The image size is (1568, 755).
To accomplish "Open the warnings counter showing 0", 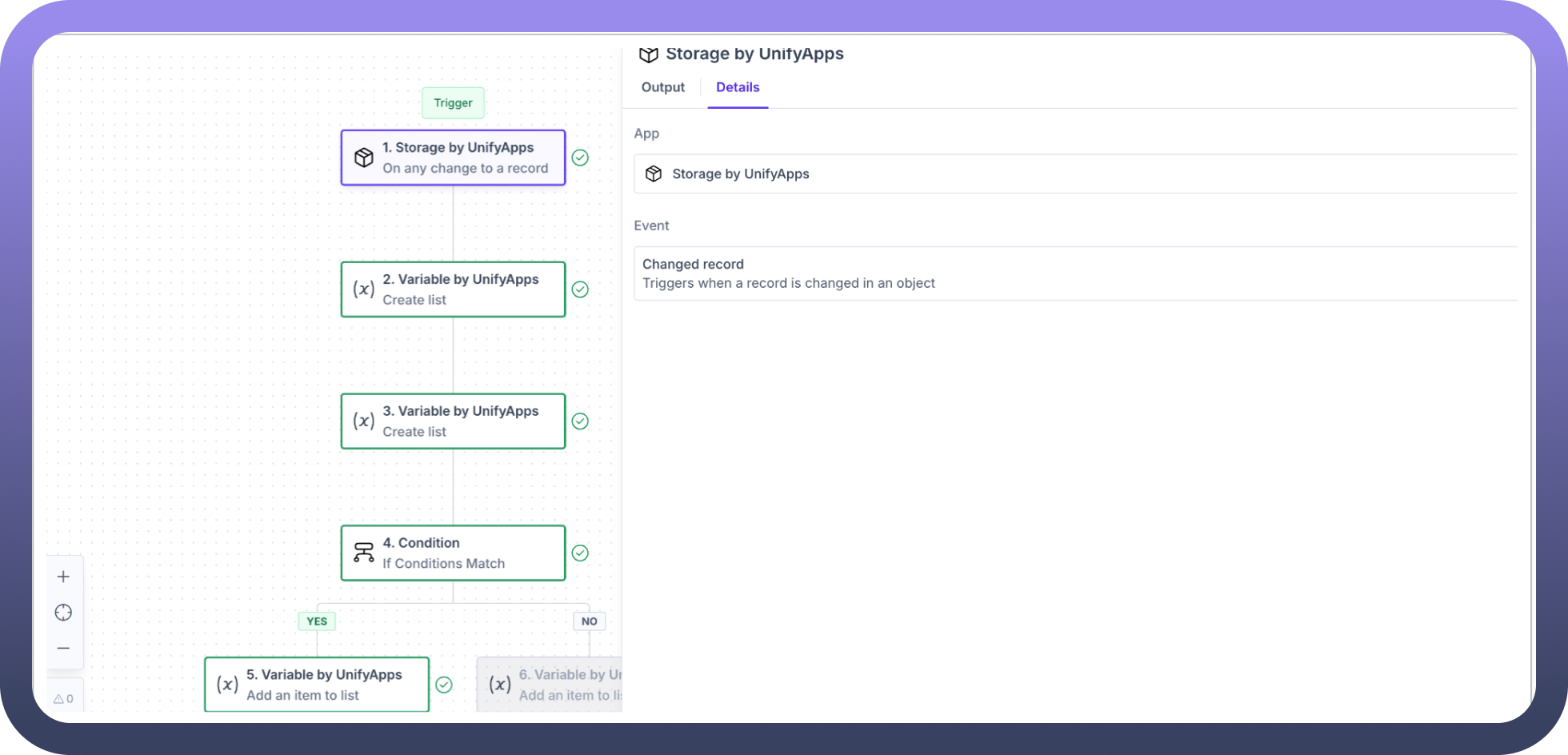I will pyautogui.click(x=64, y=698).
